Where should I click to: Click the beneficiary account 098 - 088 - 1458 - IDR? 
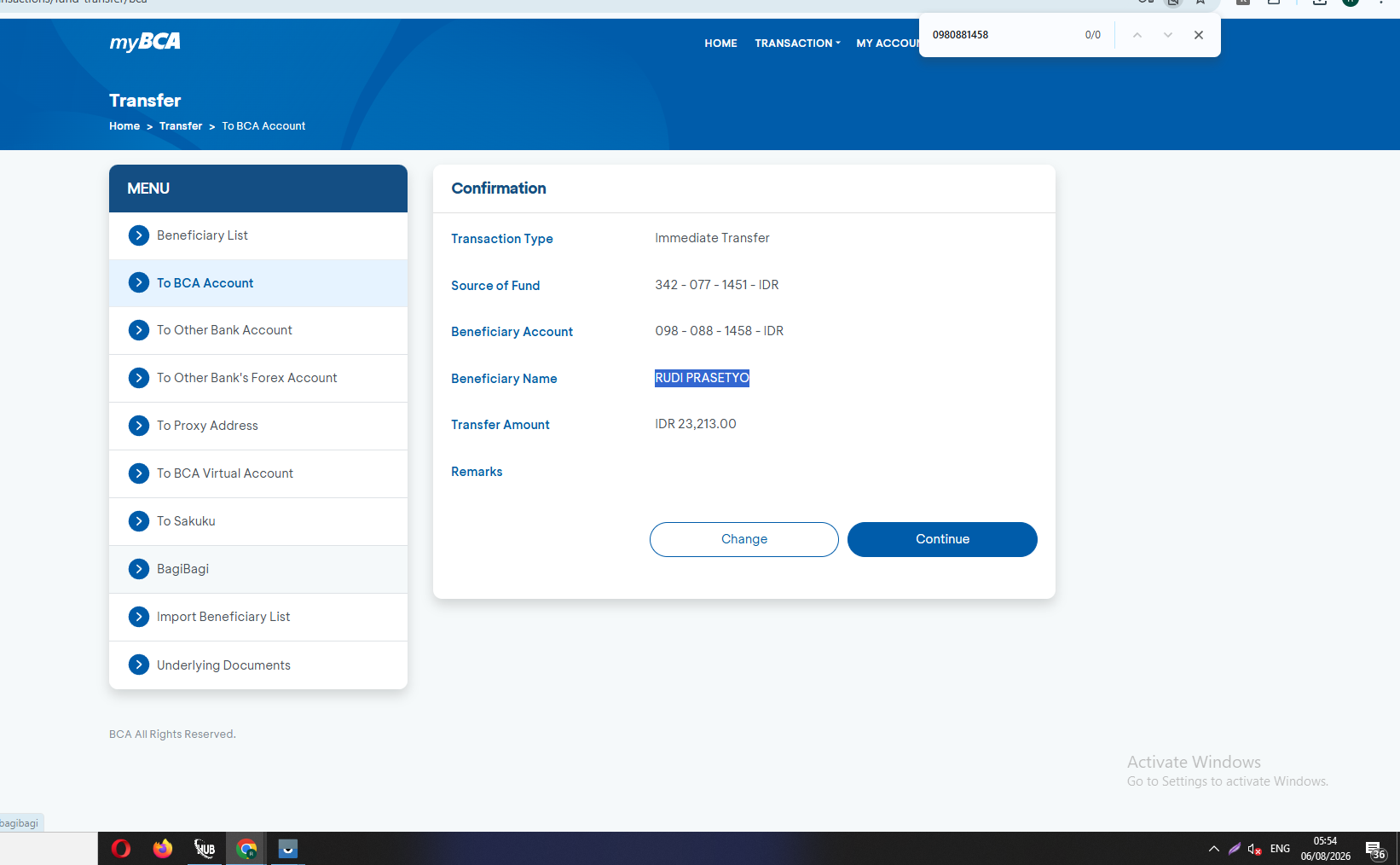point(719,331)
